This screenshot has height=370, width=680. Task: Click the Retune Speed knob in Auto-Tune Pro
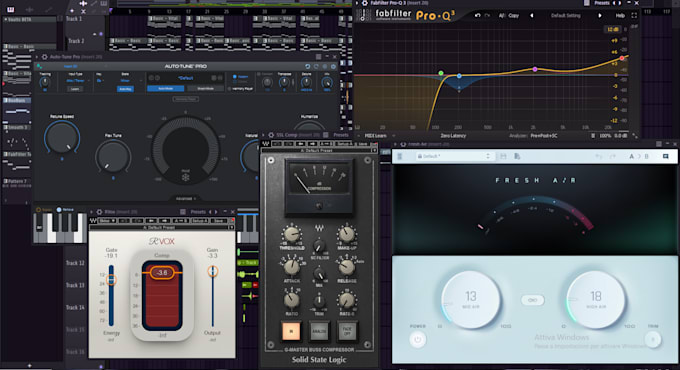click(62, 138)
